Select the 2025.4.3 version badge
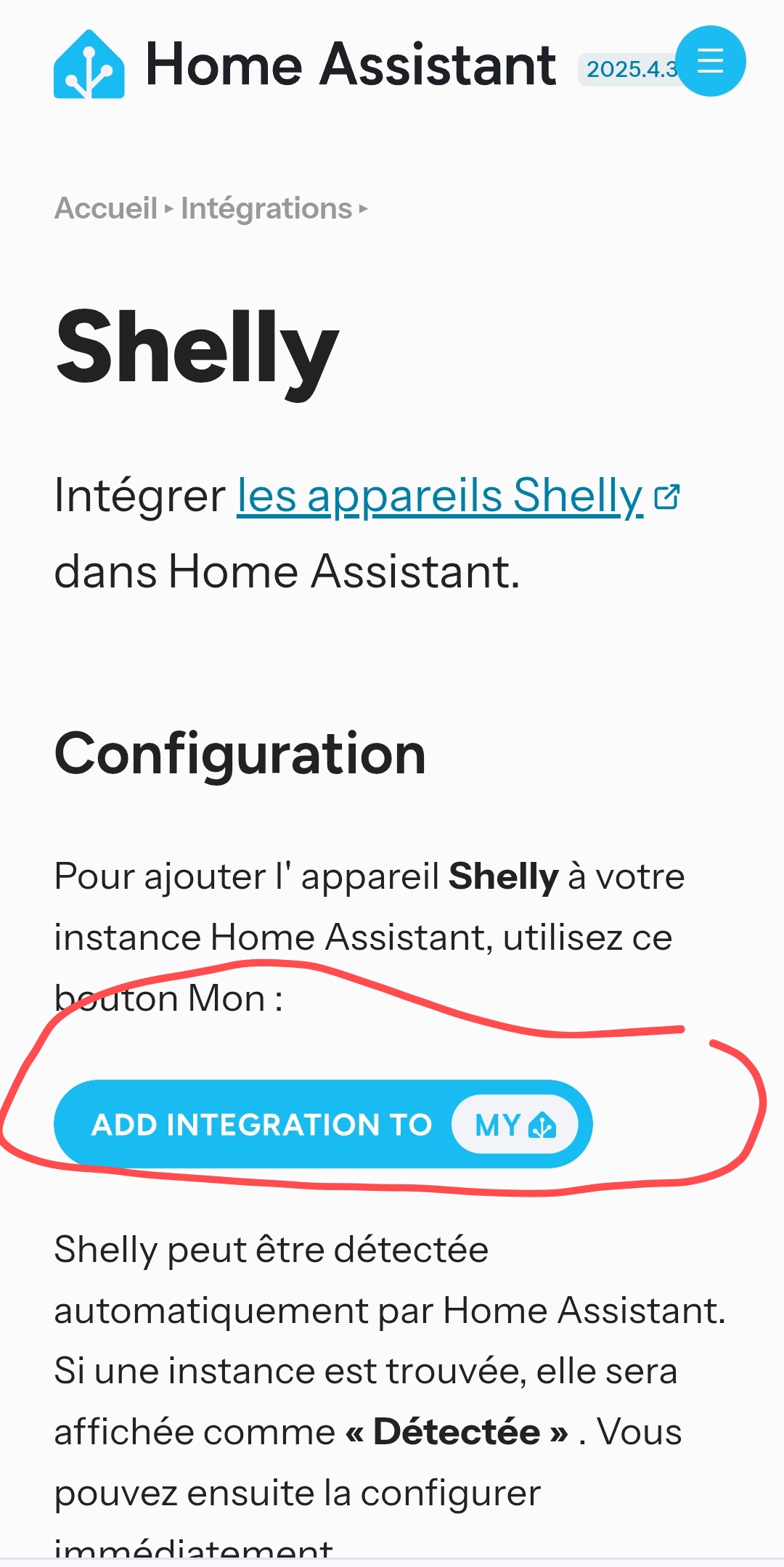Image resolution: width=784 pixels, height=1567 pixels. 630,69
